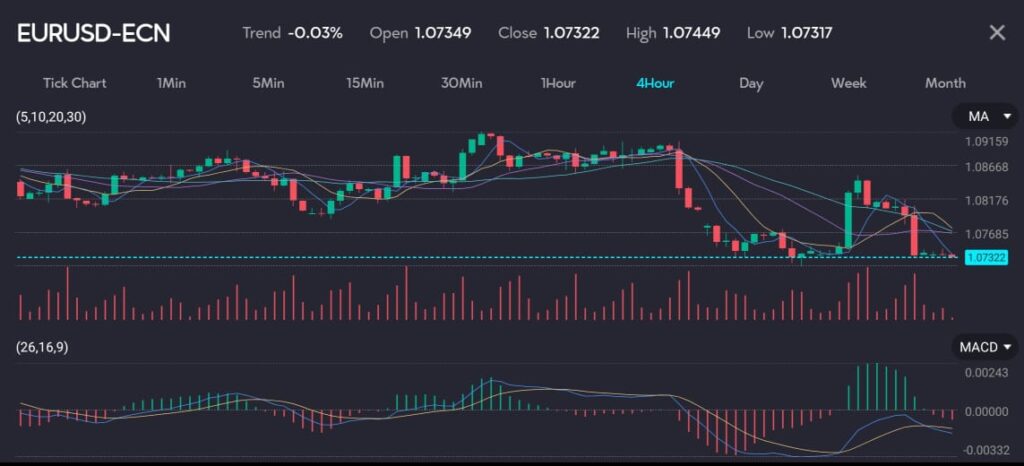
Task: Switch to the Tick Chart tab
Action: pos(74,83)
